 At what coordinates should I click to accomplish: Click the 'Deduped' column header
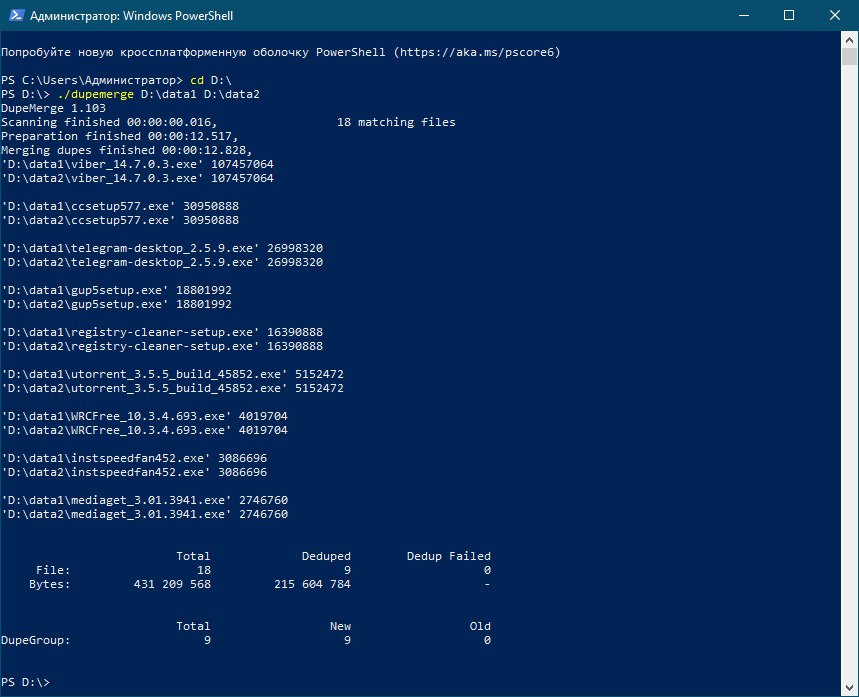point(326,556)
